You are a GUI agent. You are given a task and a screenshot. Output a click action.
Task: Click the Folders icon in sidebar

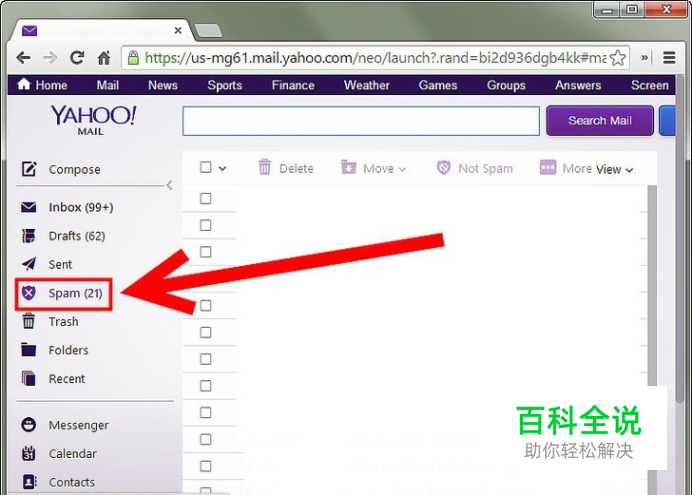coord(29,349)
